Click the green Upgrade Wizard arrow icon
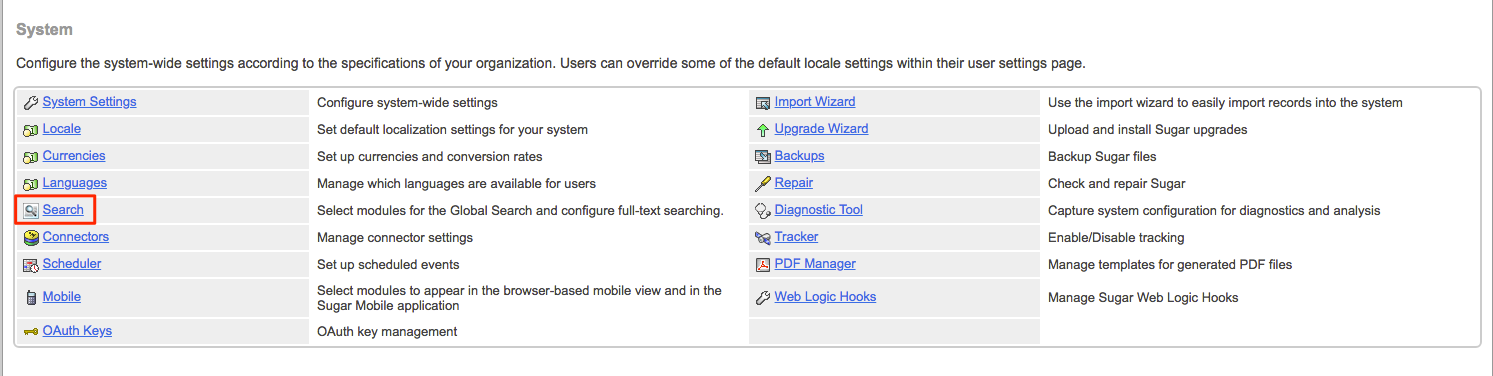Screen dimensions: 1493x376 (x=763, y=129)
